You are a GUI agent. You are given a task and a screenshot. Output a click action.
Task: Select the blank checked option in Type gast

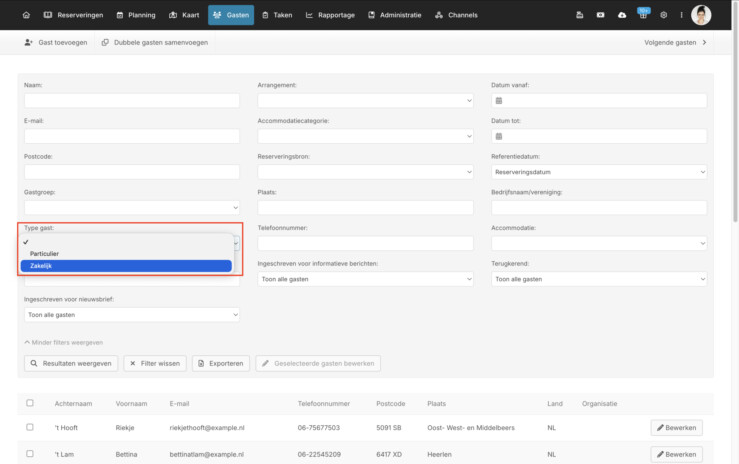(126, 242)
